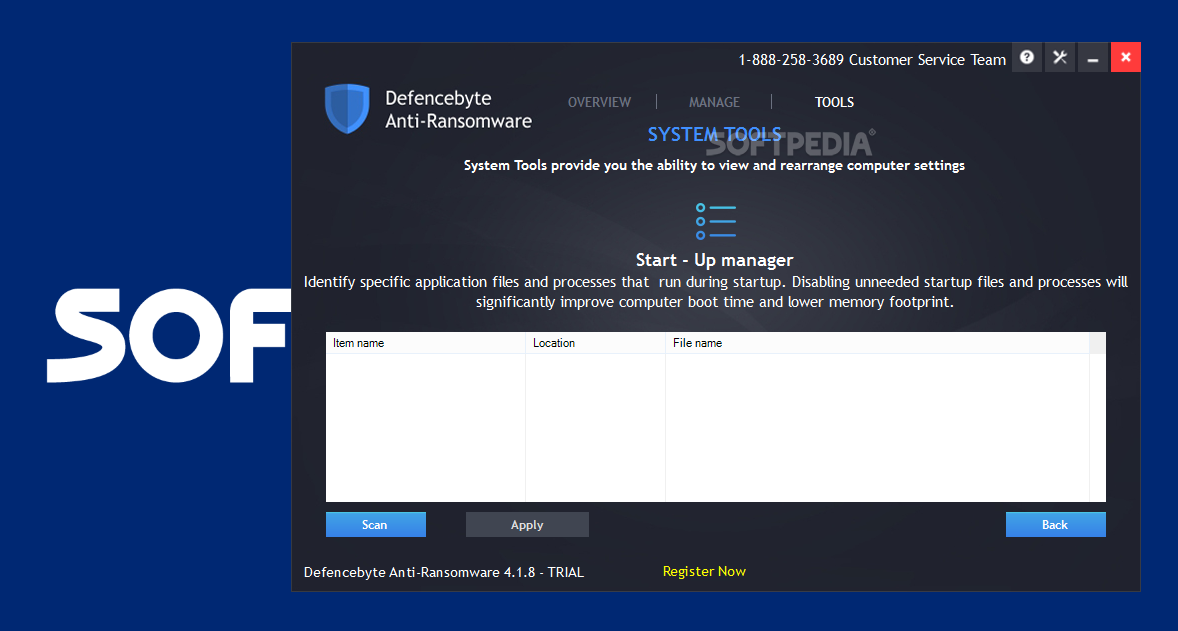Viewport: 1178px width, 631px height.
Task: Switch to the OVERVIEW tab
Action: 599,102
